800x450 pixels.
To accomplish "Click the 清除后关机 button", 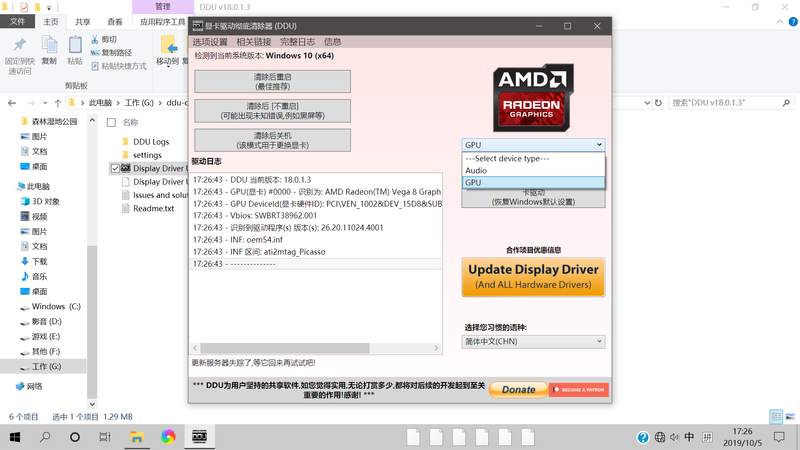I will click(x=272, y=140).
